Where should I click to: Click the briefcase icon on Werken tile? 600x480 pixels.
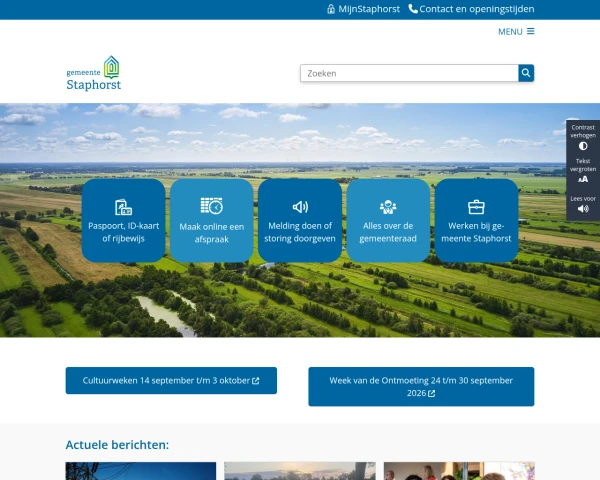tap(476, 207)
